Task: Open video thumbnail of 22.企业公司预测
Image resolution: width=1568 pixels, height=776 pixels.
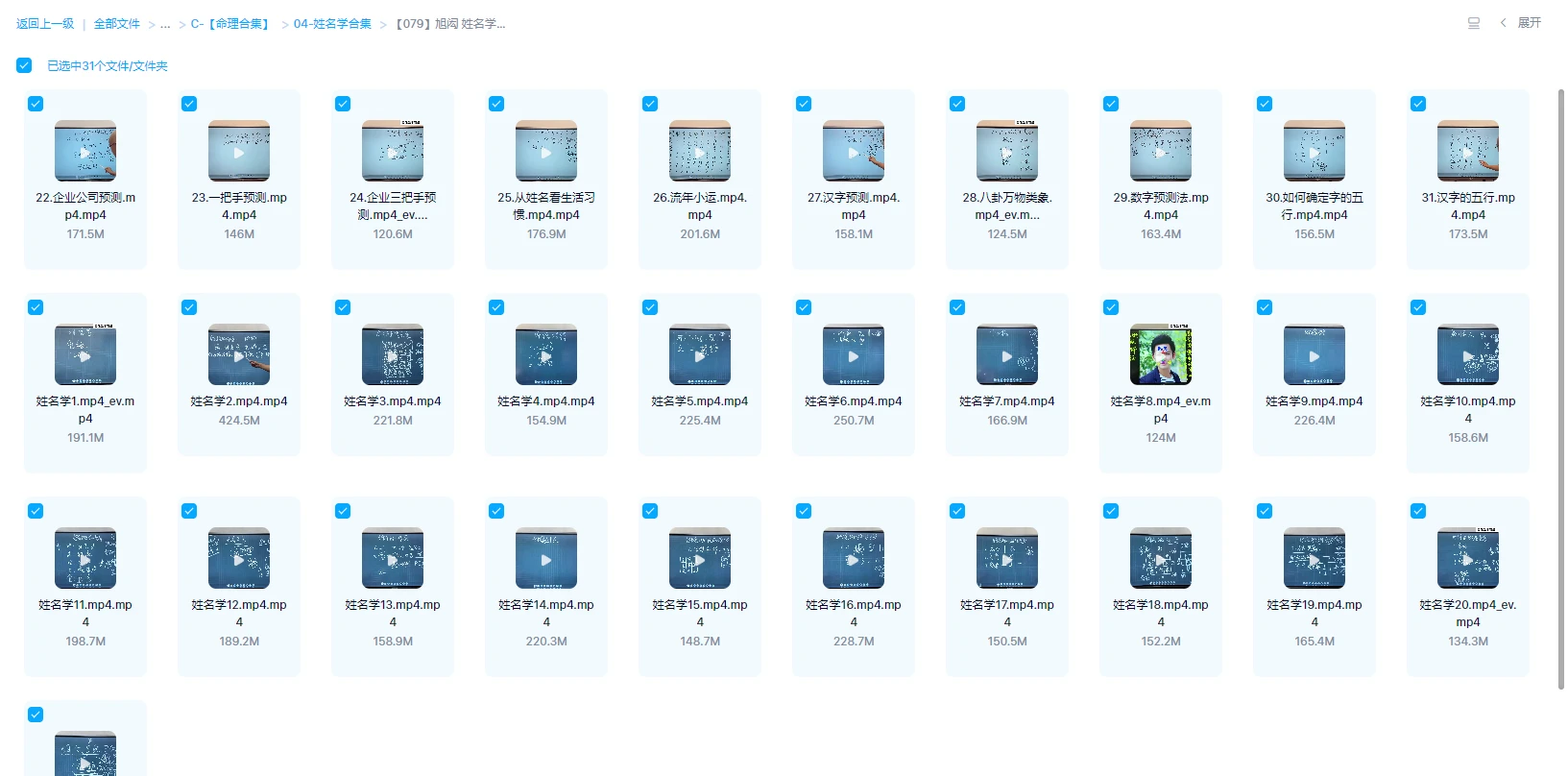Action: click(x=85, y=151)
